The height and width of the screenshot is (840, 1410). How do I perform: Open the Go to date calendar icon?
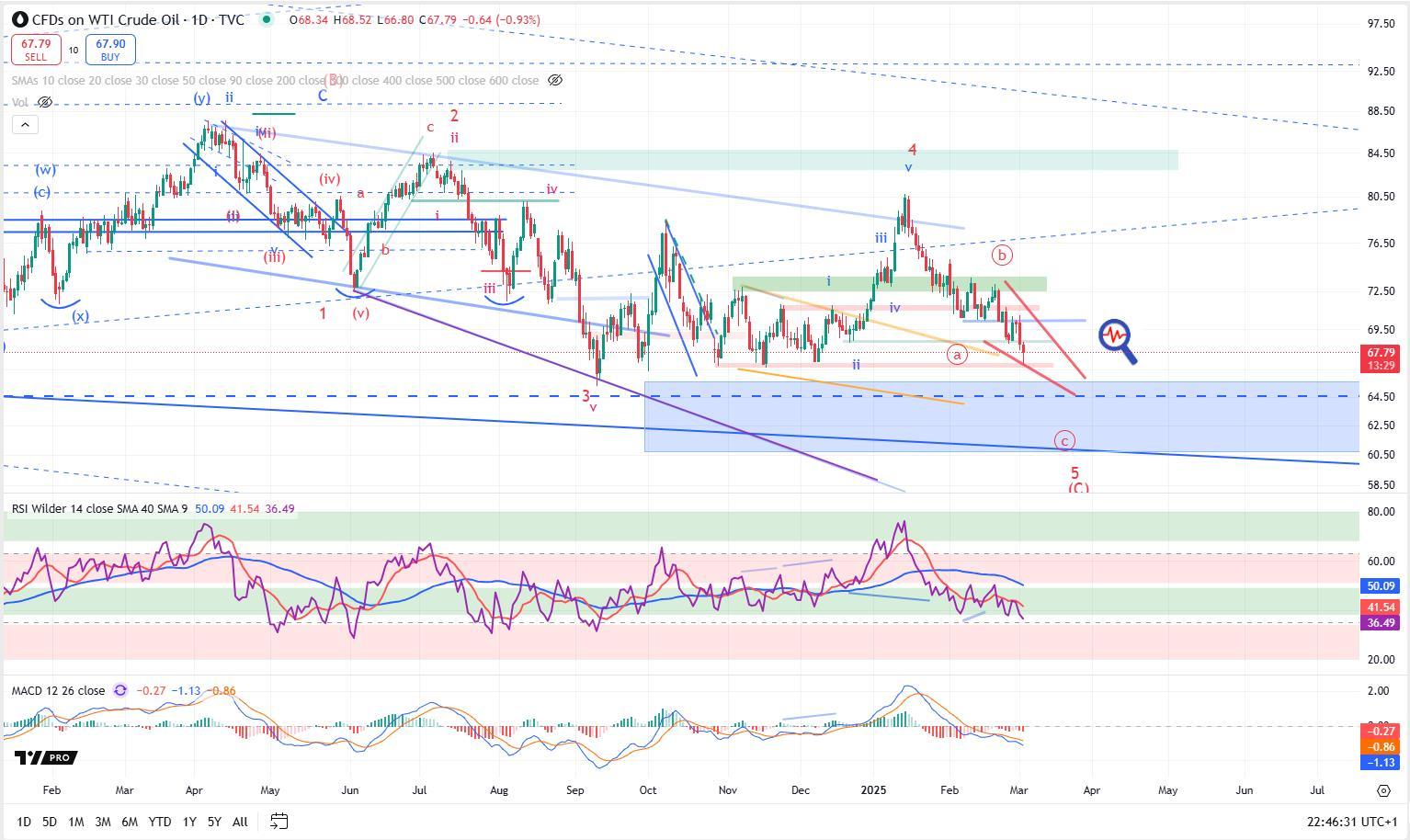pyautogui.click(x=279, y=822)
